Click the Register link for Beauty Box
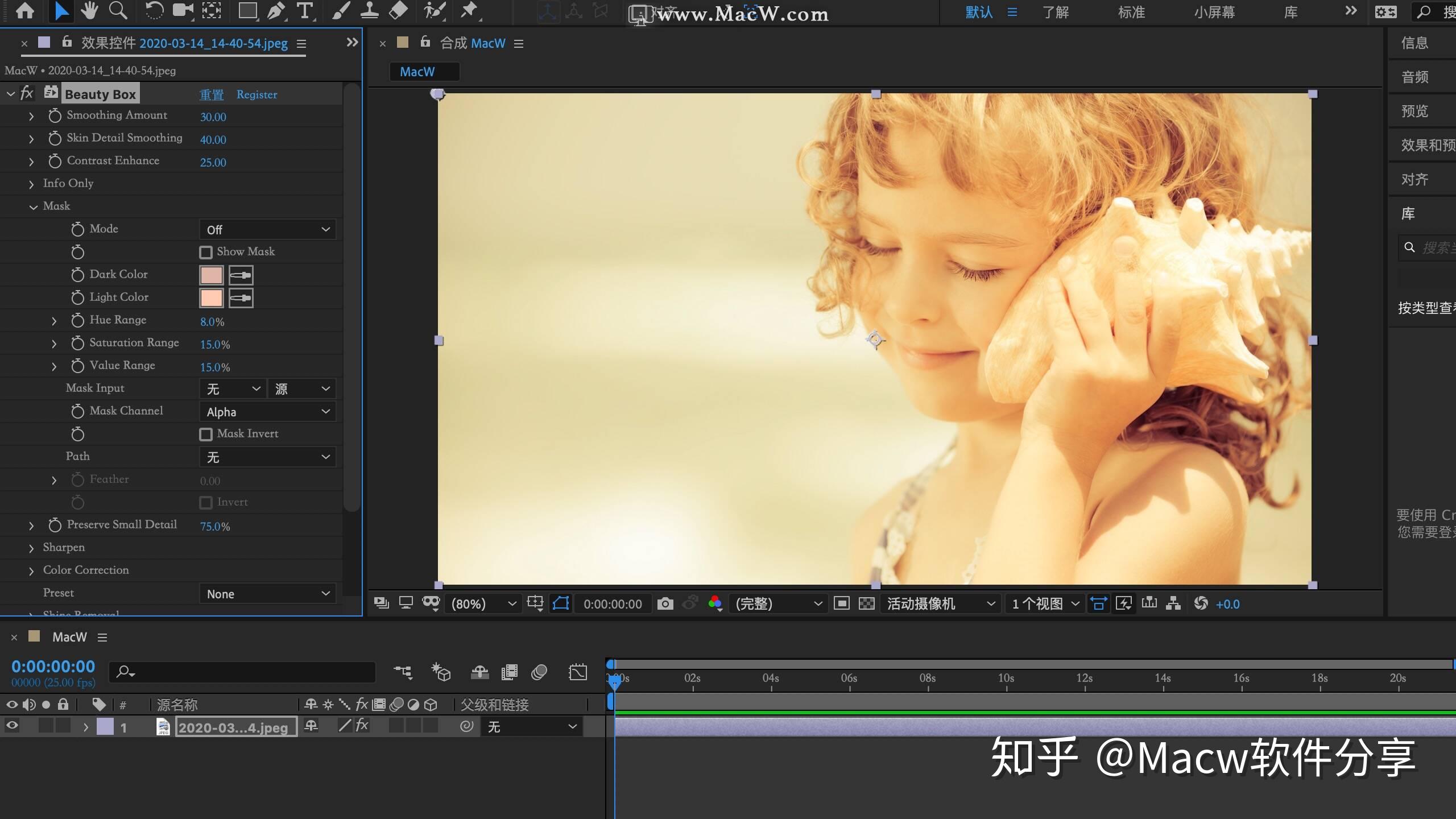This screenshot has height=819, width=1456. coord(257,94)
